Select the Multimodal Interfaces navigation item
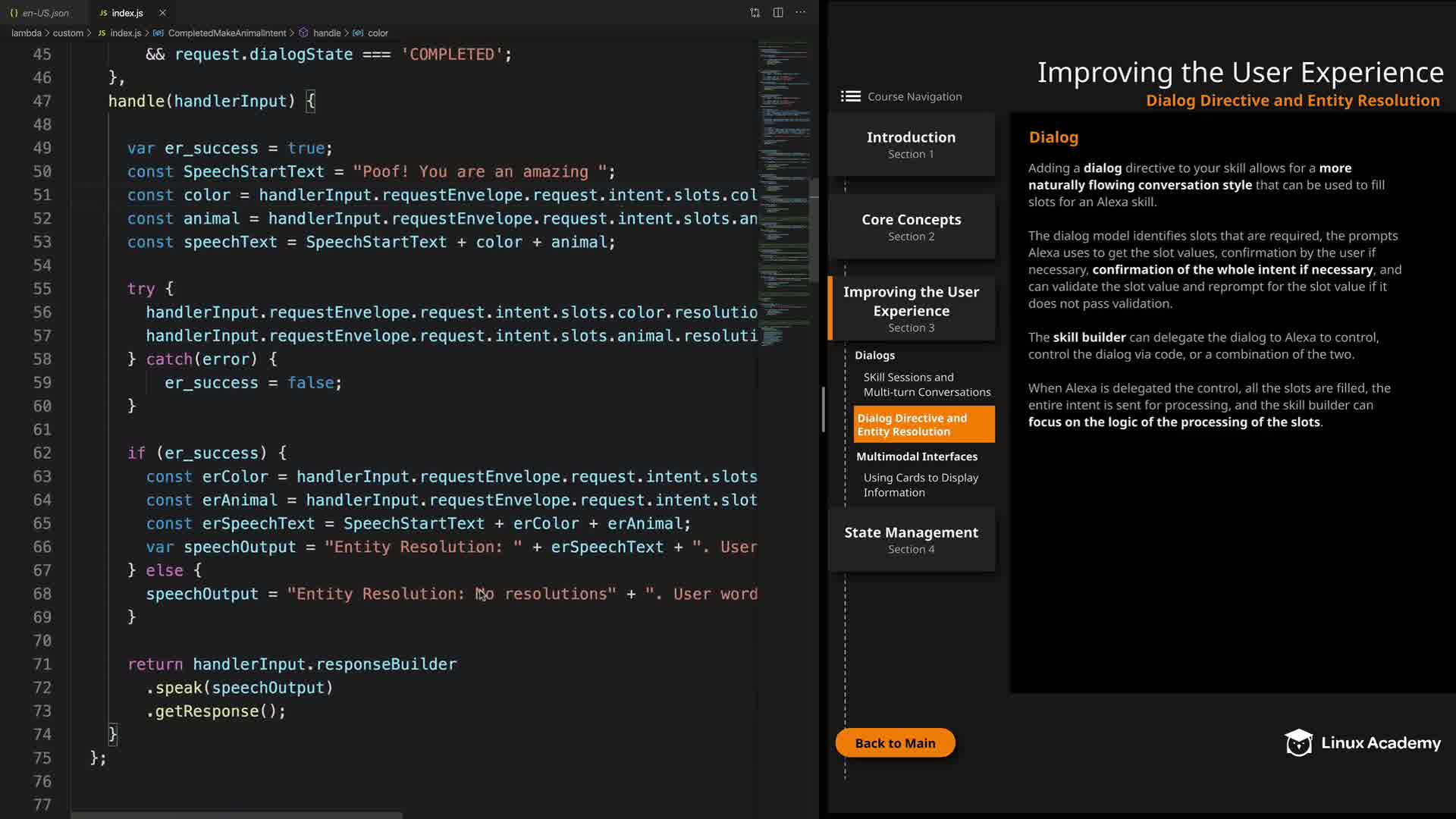 click(x=916, y=457)
